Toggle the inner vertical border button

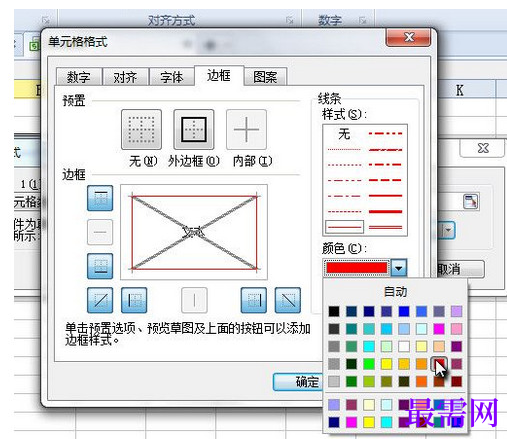click(x=194, y=300)
